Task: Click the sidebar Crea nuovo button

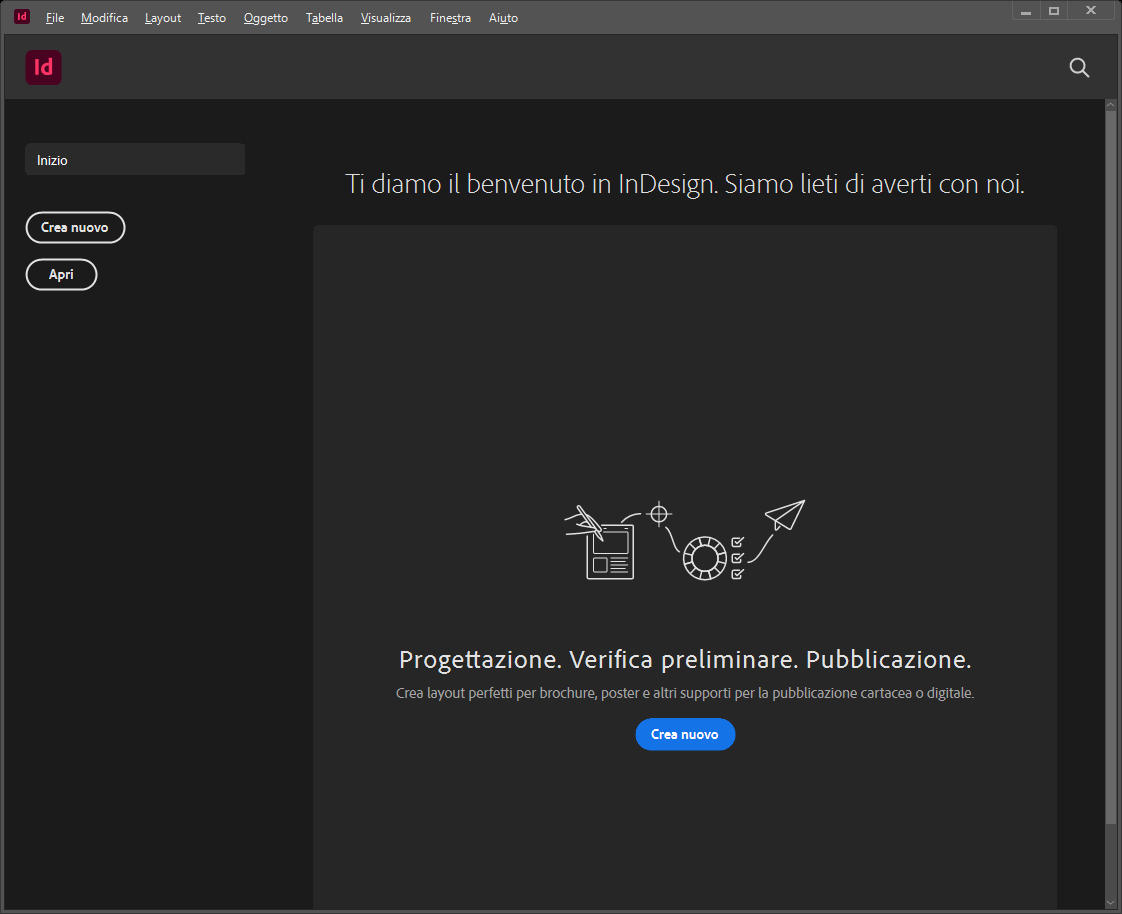Action: tap(75, 228)
